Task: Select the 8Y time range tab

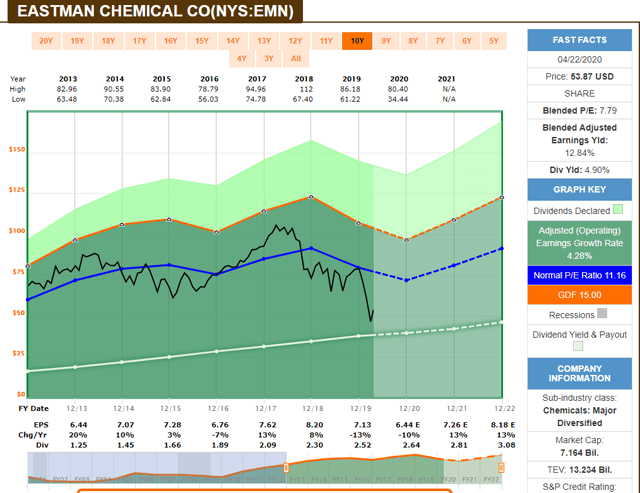Action: tap(412, 41)
